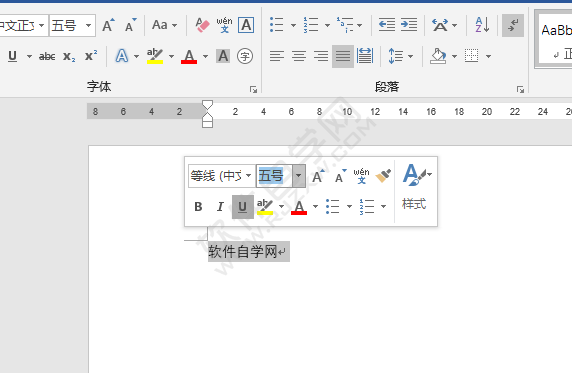Grow font in mini toolbar
Viewport: 572px width, 373px height.
(318, 176)
